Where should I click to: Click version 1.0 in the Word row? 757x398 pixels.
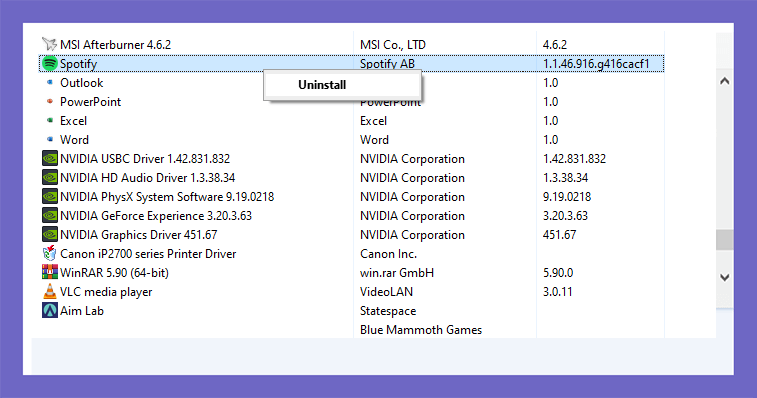click(x=550, y=140)
